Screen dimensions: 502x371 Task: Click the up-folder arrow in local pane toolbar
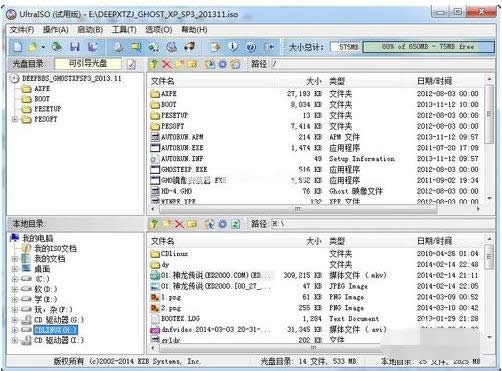click(154, 224)
